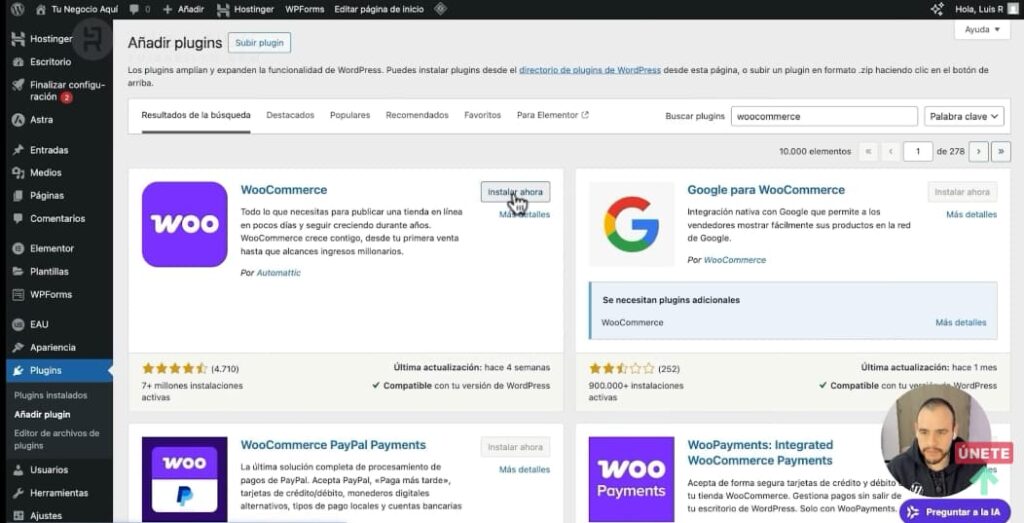Open the WordPress logo menu
This screenshot has width=1024, height=523.
18,9
